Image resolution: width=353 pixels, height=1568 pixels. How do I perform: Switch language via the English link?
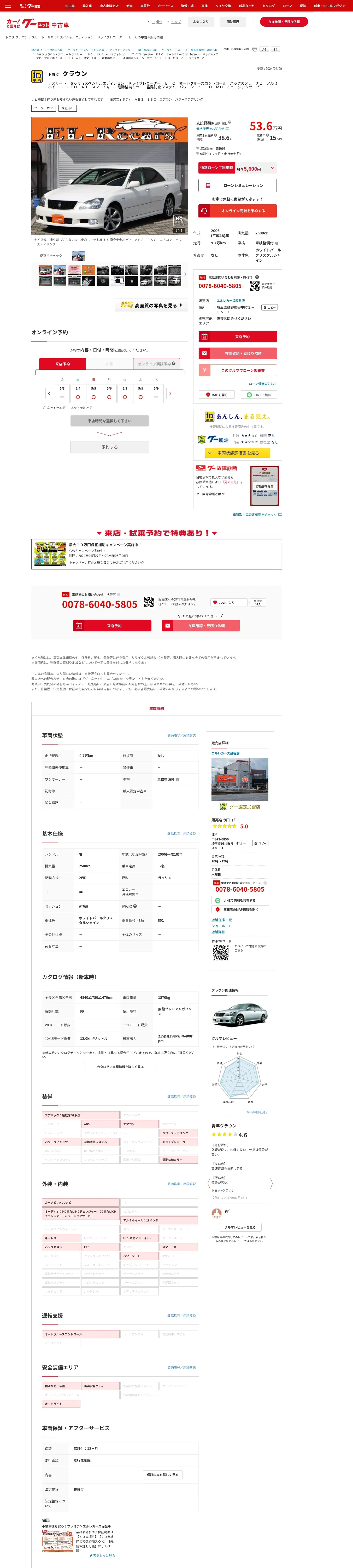click(x=157, y=22)
